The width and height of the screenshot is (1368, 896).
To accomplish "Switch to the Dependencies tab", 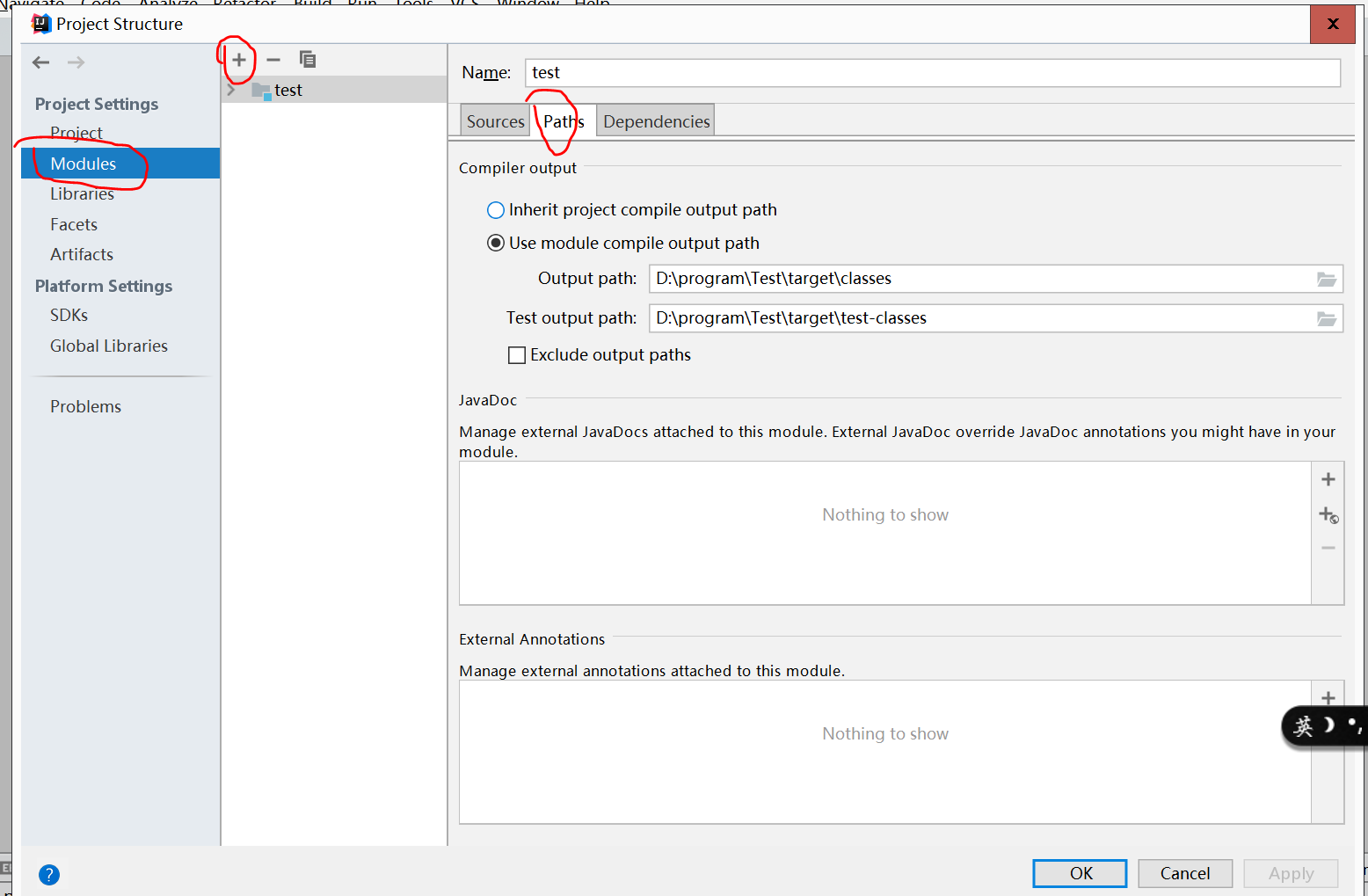I will coord(656,121).
